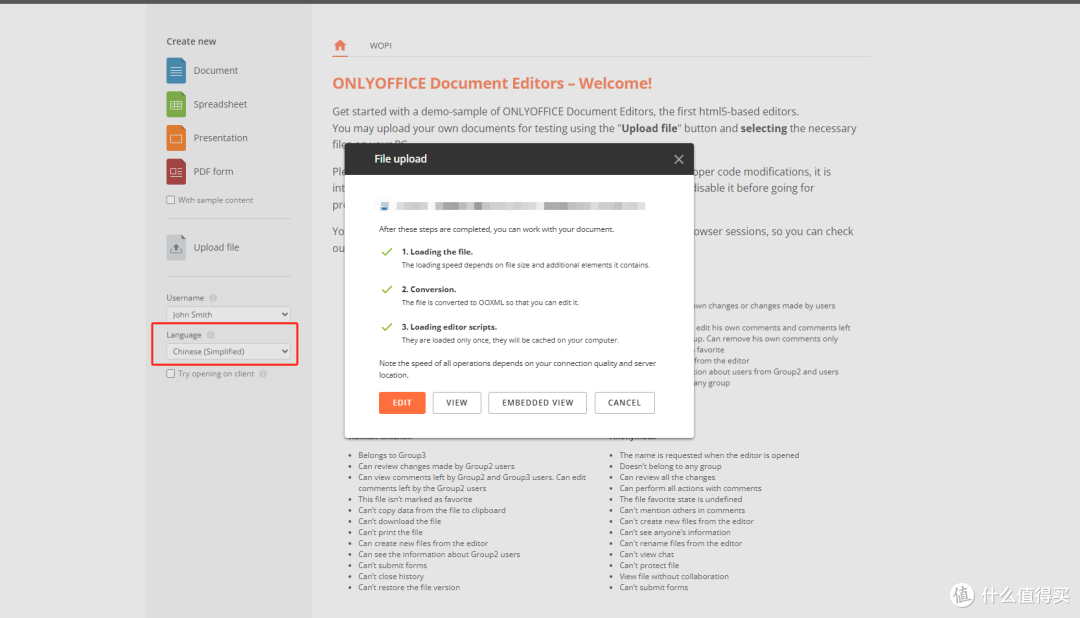
Task: Expand the Language dropdown Chinese (Simplified)
Action: point(228,351)
